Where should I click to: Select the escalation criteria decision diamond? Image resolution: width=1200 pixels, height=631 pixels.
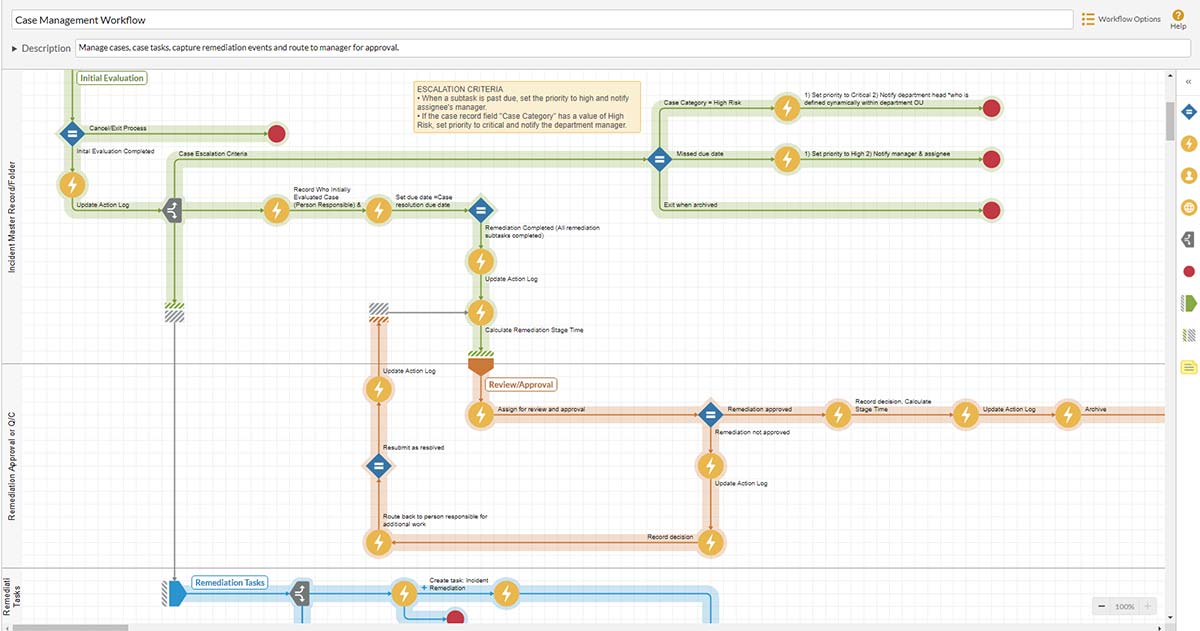pyautogui.click(x=658, y=158)
